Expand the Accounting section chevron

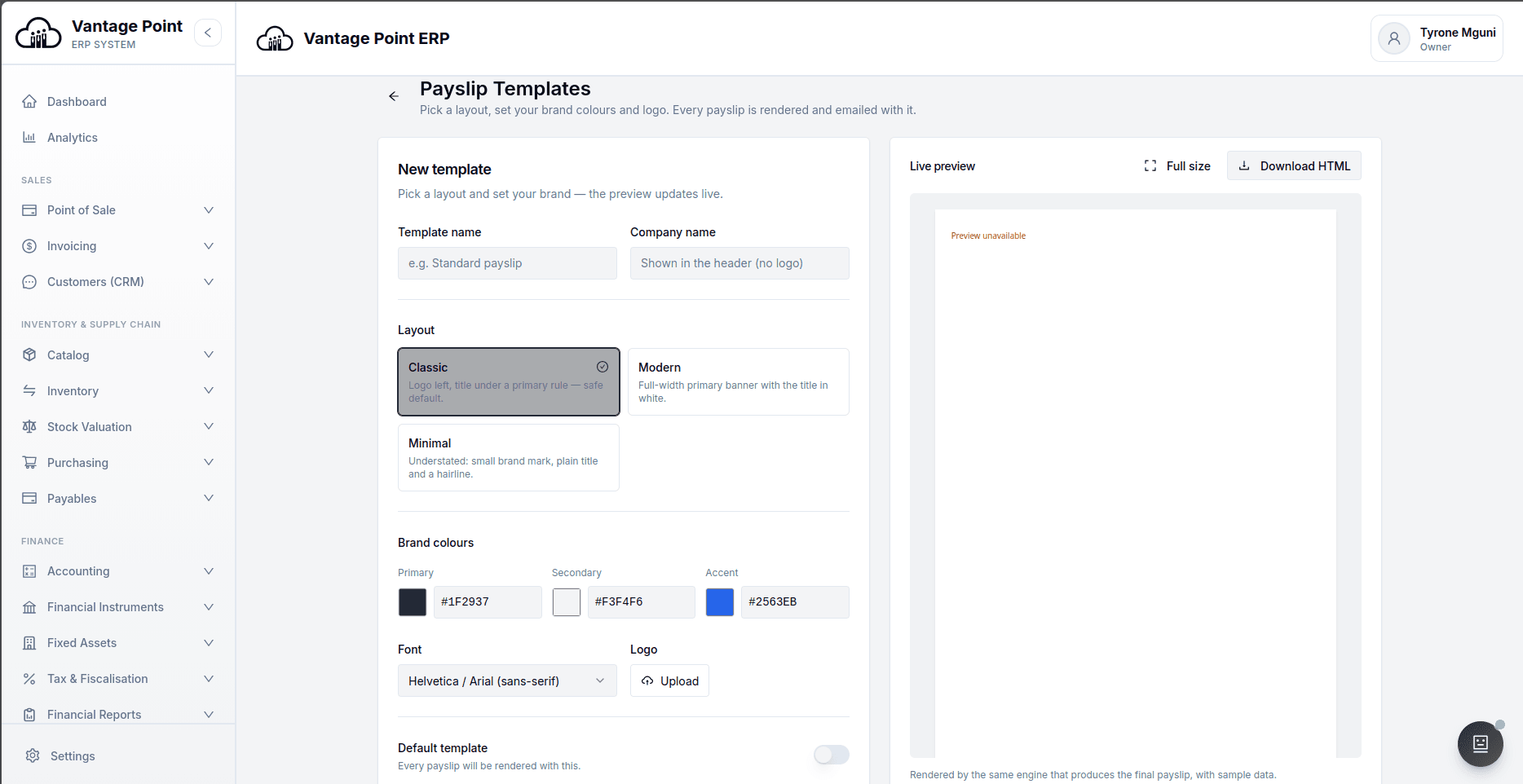209,571
